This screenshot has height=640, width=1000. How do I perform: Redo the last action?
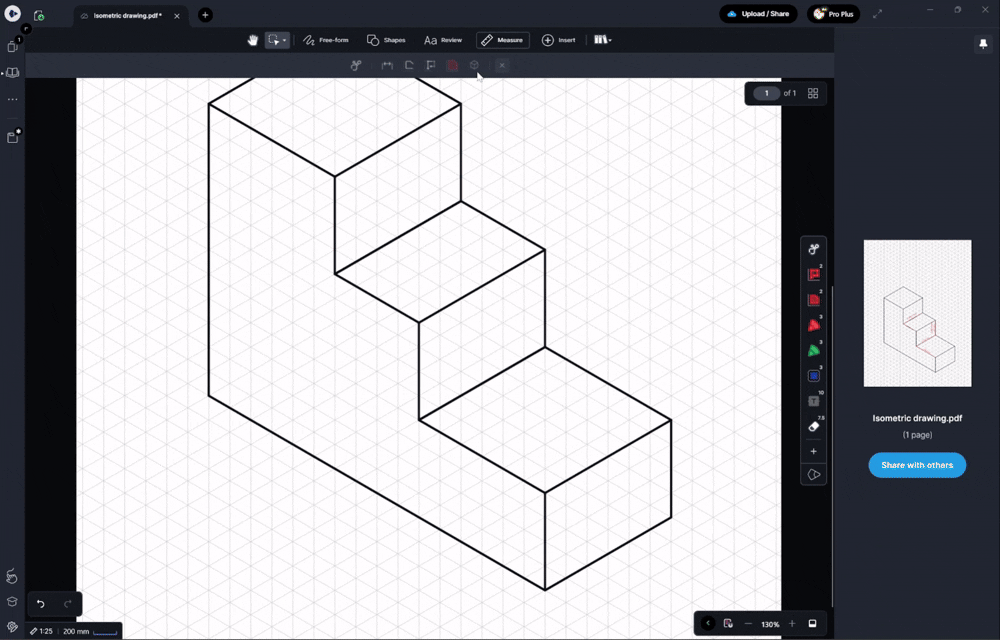(x=68, y=604)
